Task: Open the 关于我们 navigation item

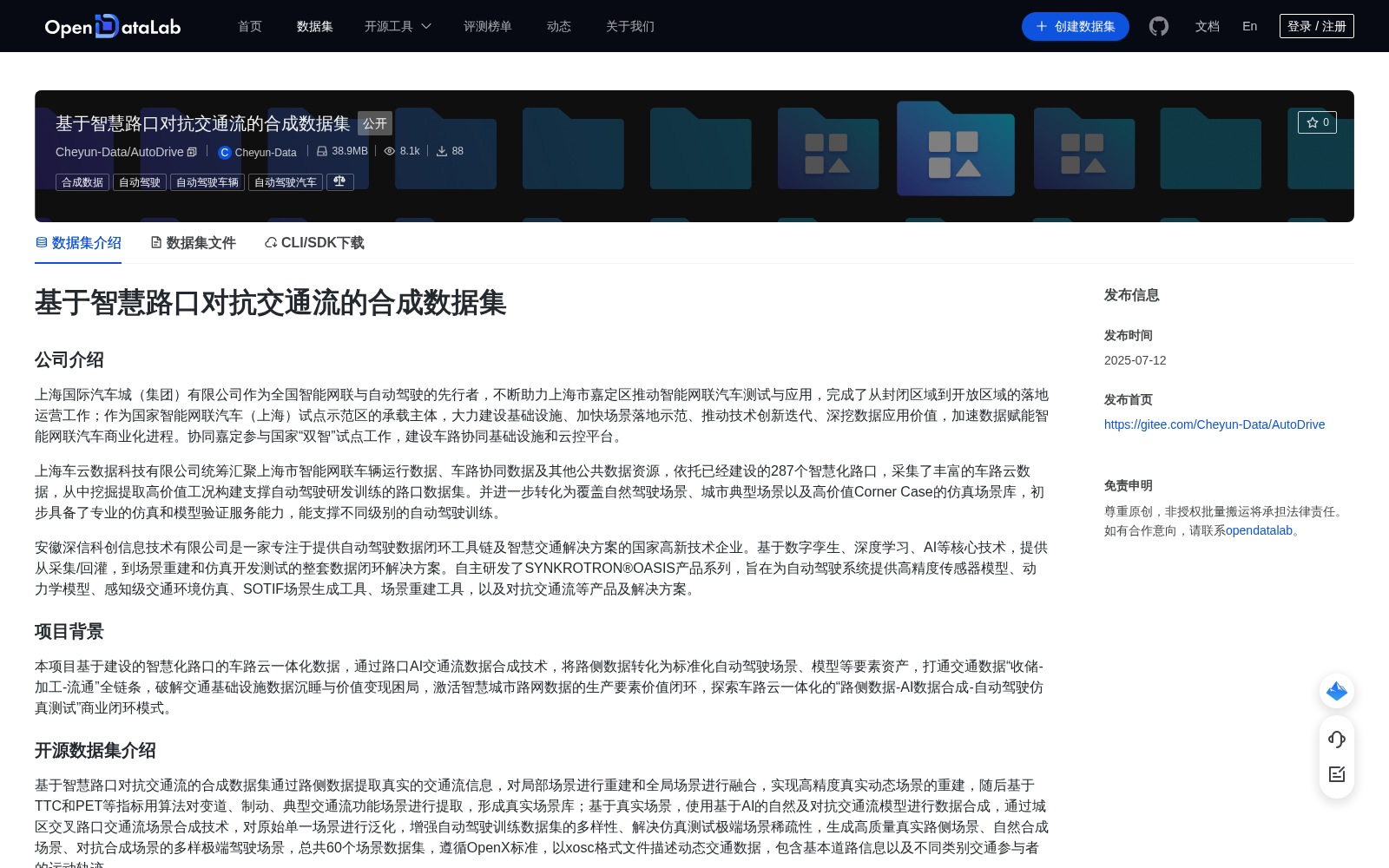Action: click(x=630, y=26)
